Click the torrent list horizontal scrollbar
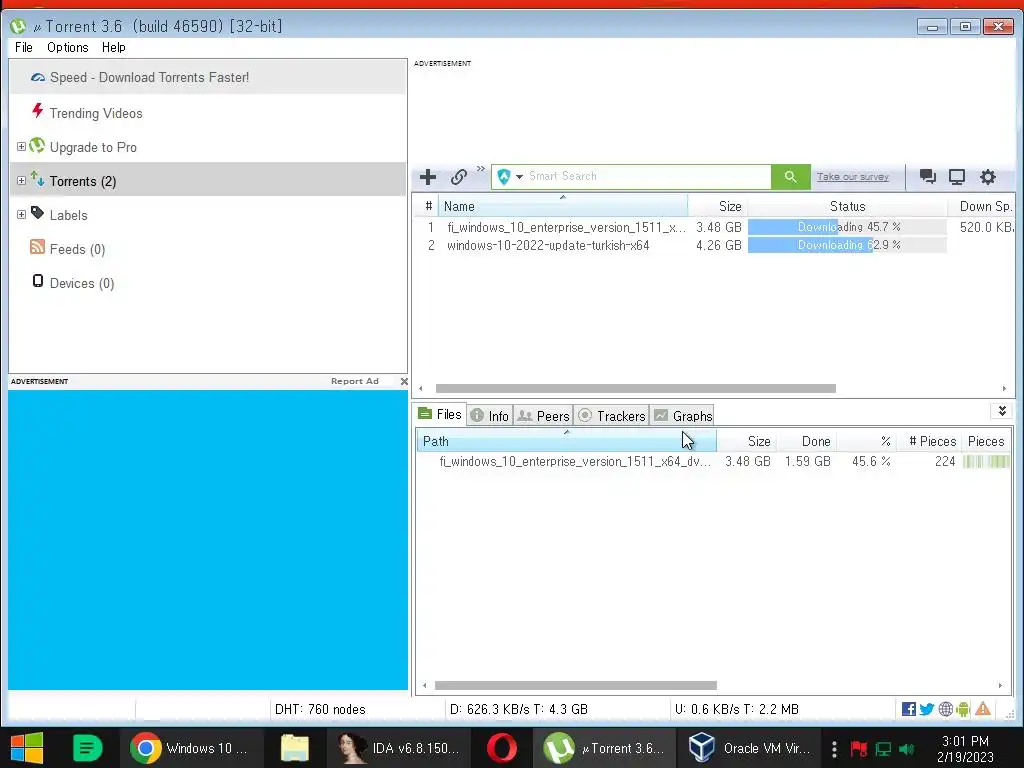Screen dimensions: 1024x768 coord(635,389)
